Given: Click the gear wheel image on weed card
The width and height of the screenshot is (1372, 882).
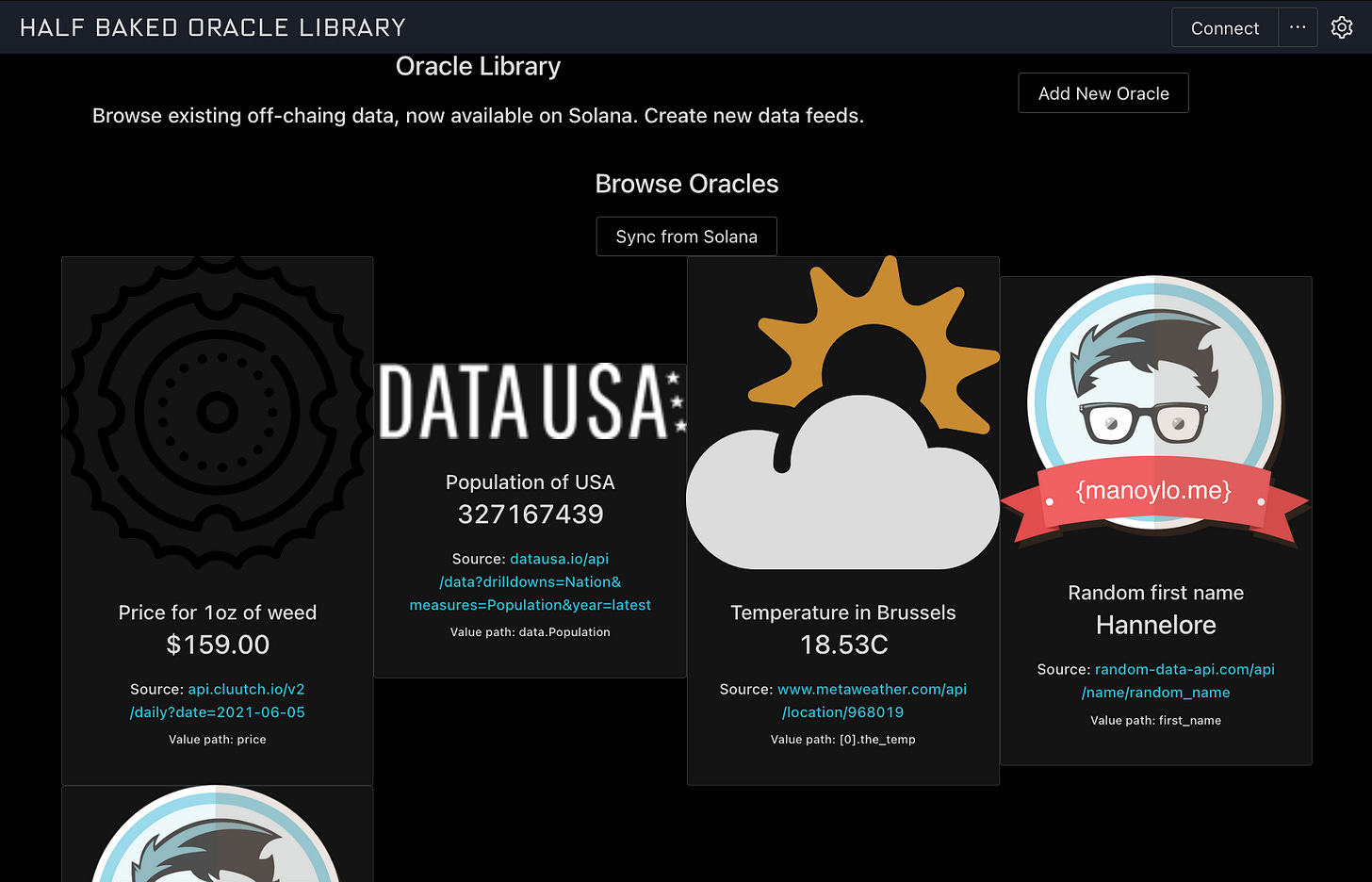Looking at the screenshot, I should (x=218, y=413).
